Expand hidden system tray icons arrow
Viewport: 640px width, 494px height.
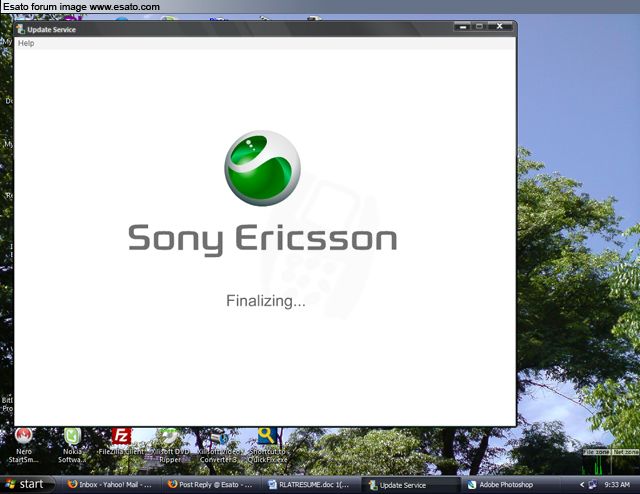pyautogui.click(x=582, y=485)
